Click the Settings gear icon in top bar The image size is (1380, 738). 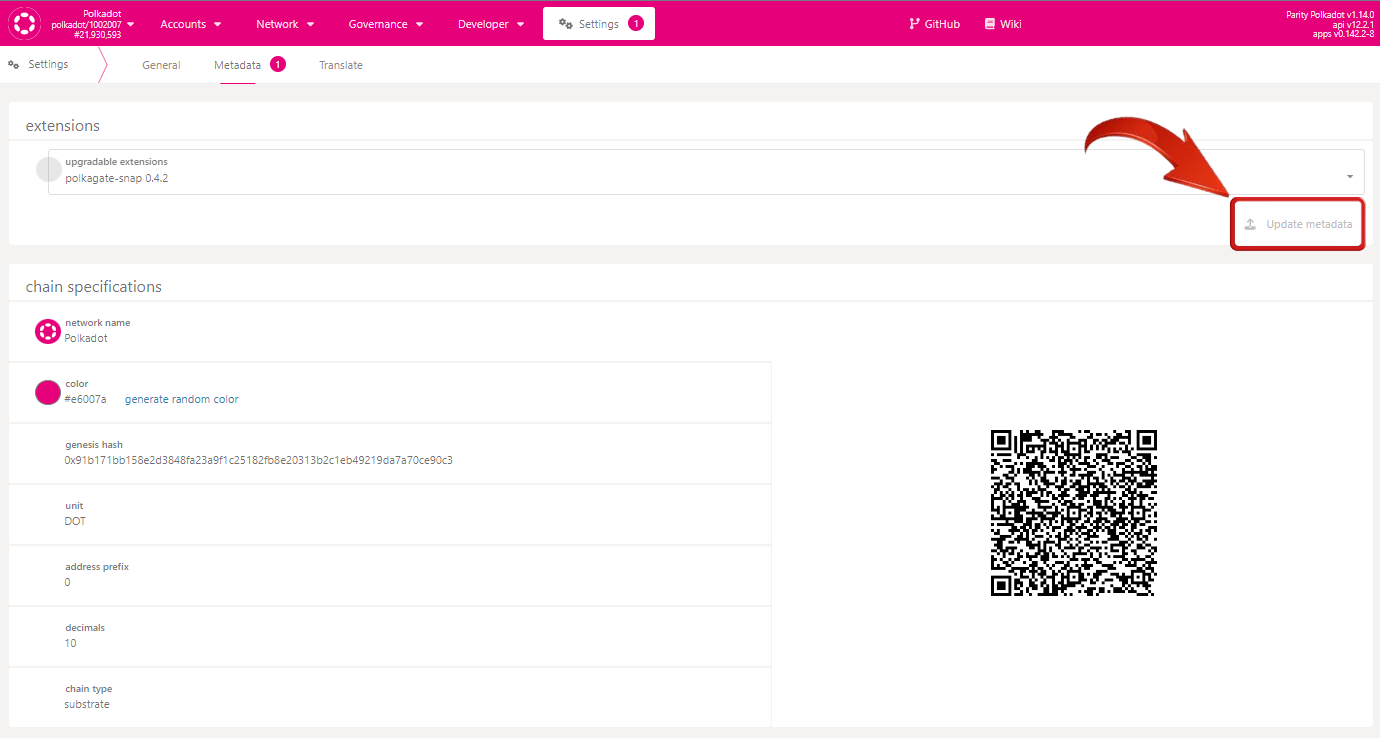(x=566, y=24)
